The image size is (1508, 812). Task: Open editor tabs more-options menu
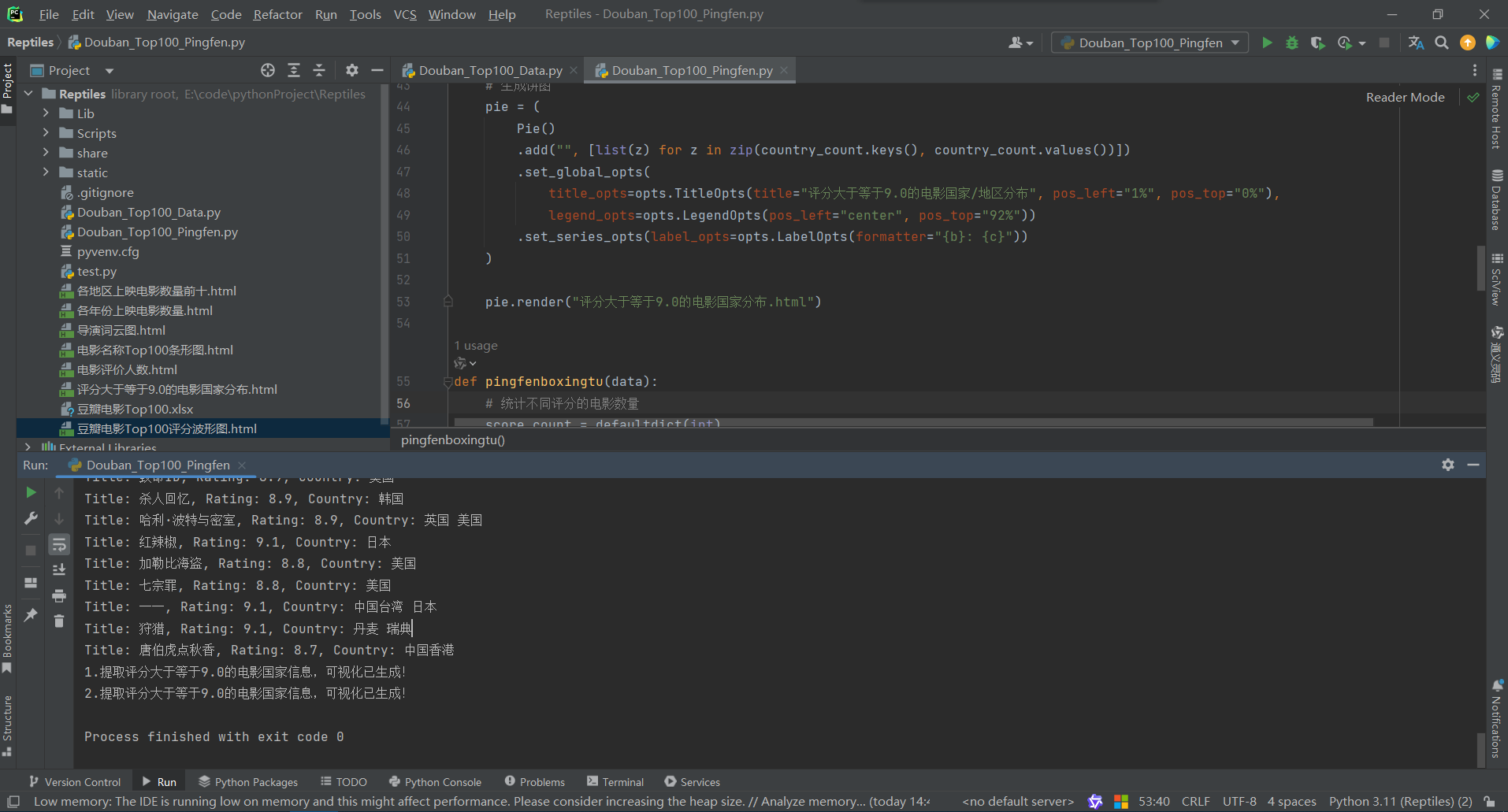1475,70
